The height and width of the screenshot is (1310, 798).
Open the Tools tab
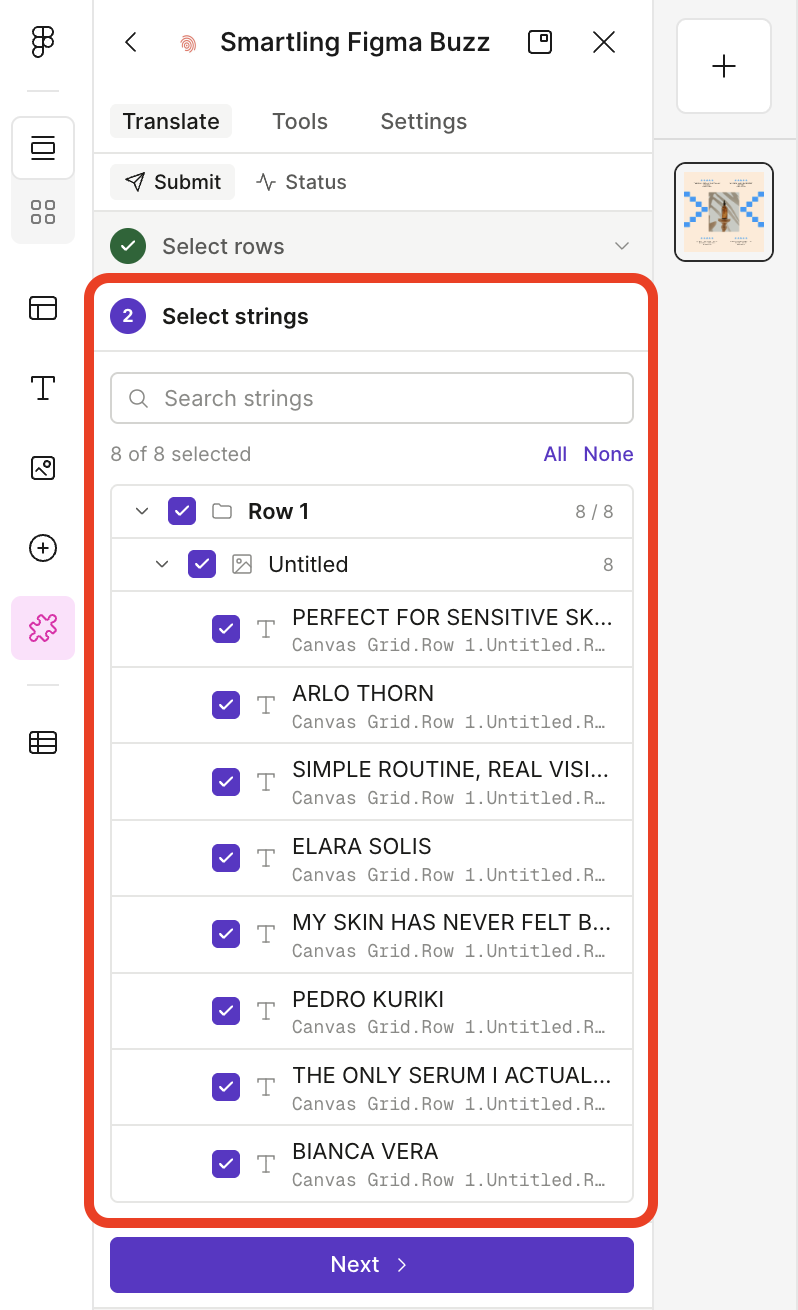[300, 121]
